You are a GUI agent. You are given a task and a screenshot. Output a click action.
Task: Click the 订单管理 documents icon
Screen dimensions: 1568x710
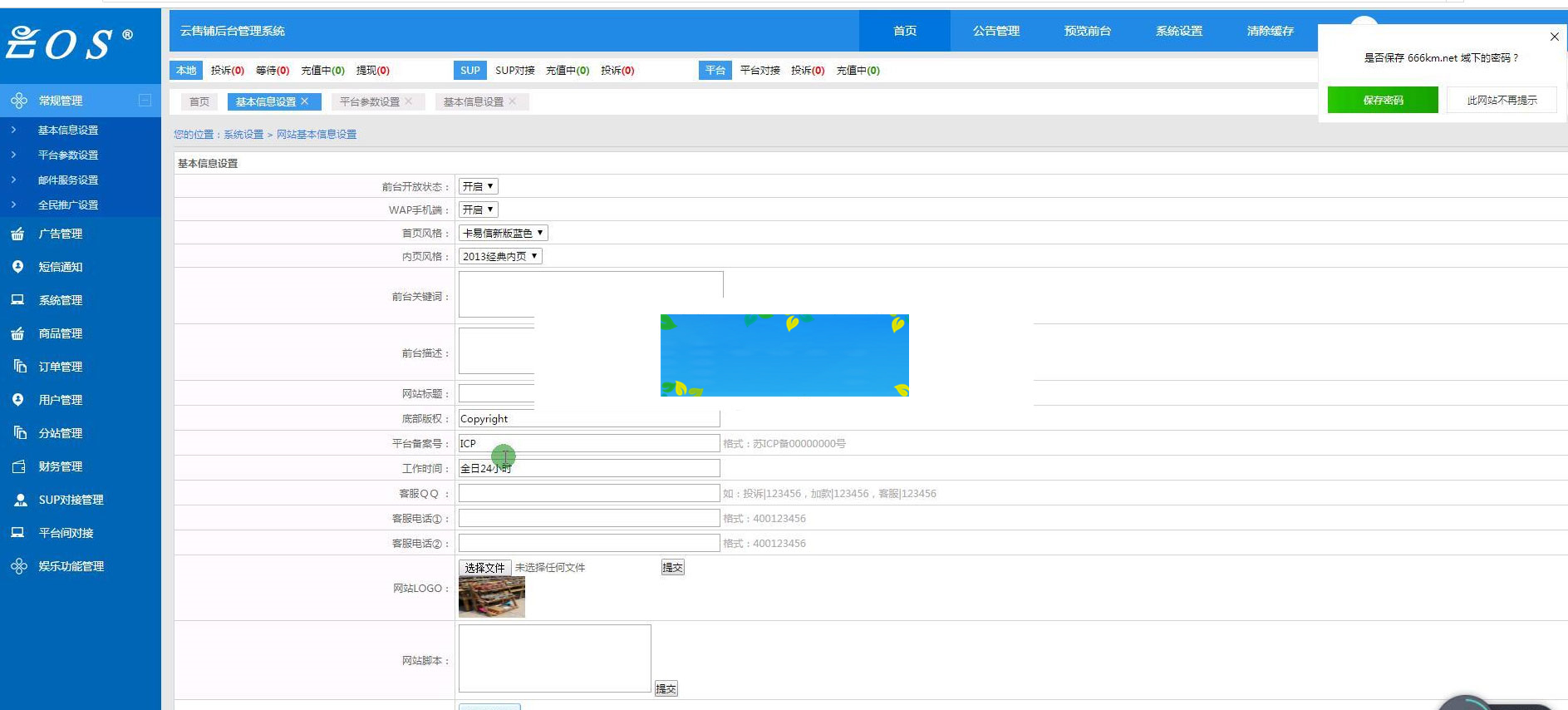click(19, 367)
